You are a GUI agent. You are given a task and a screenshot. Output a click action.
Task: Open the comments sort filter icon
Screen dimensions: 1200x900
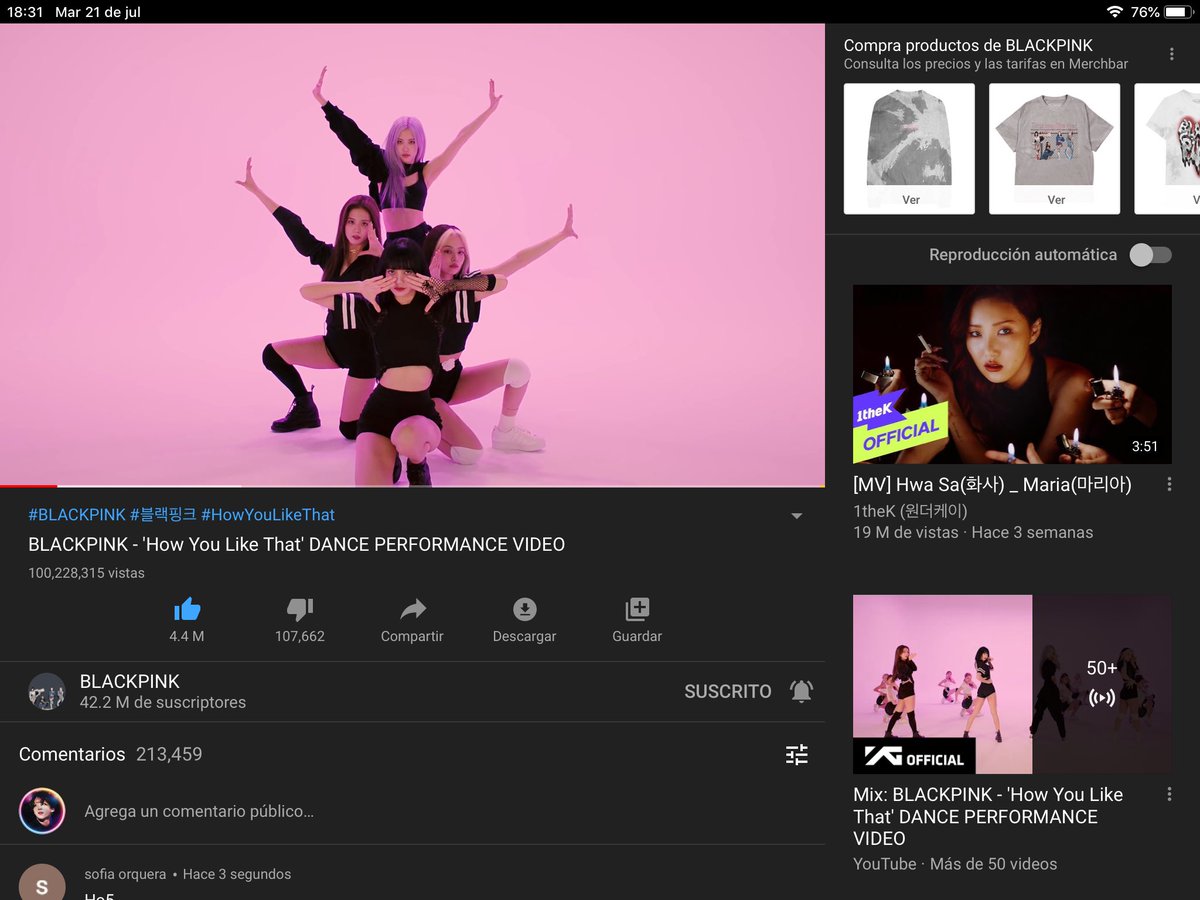click(797, 755)
